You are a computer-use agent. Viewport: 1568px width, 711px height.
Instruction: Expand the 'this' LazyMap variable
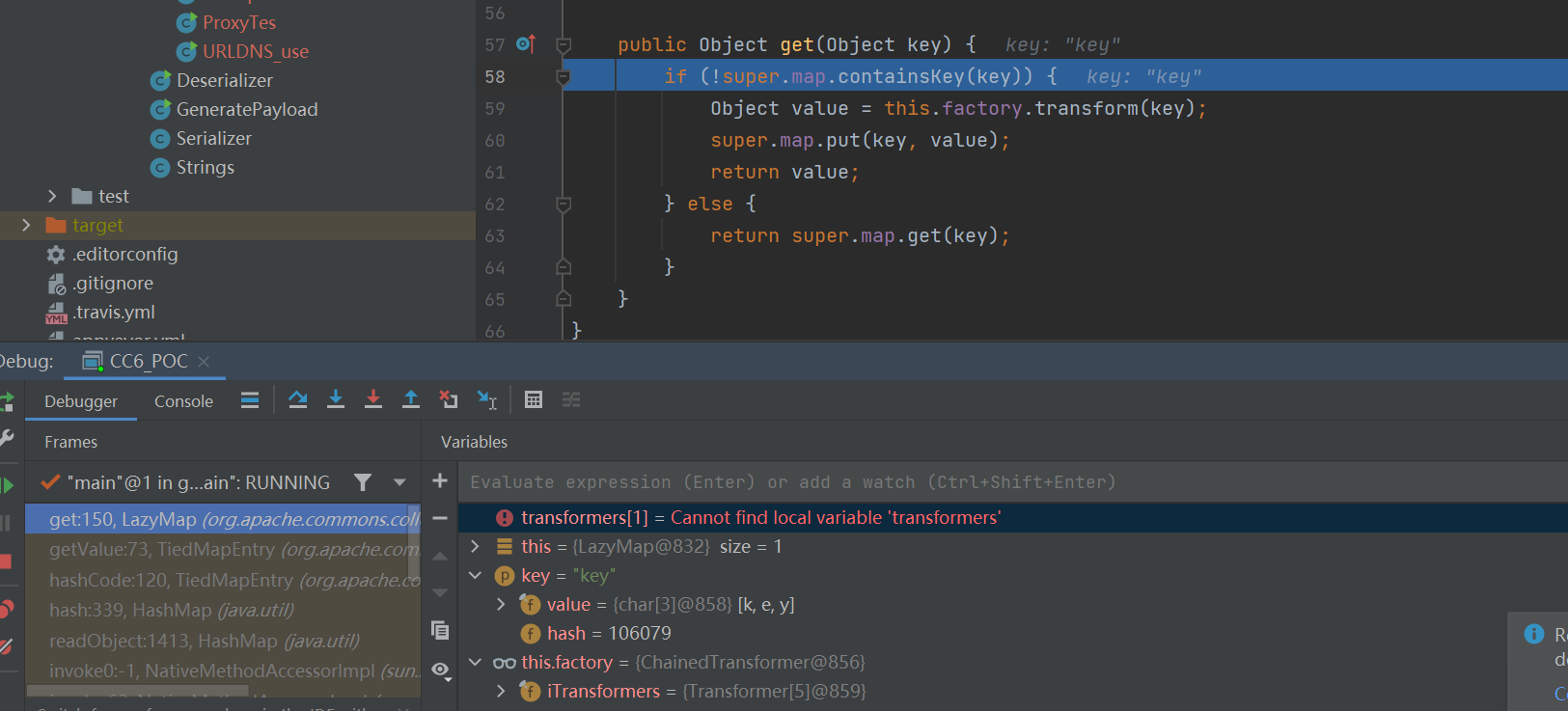[475, 546]
